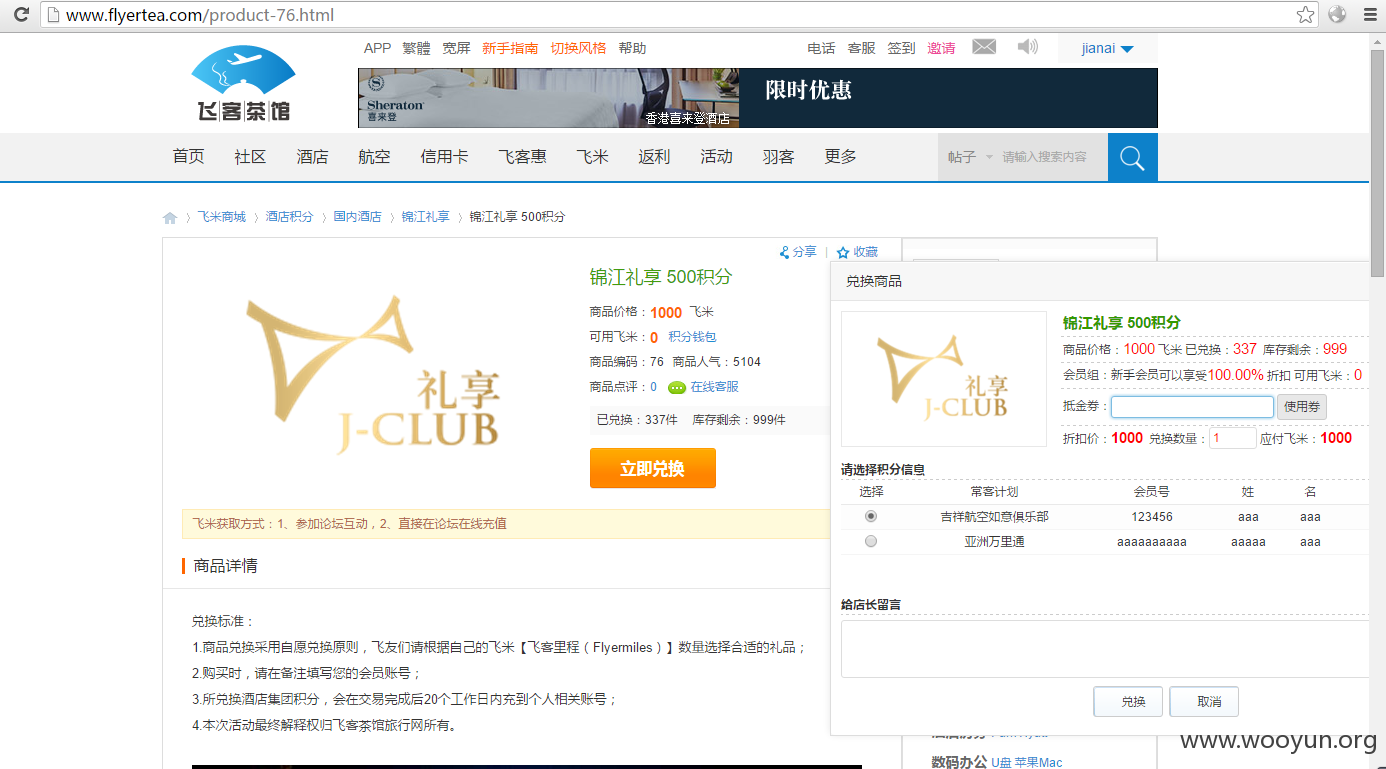Image resolution: width=1386 pixels, height=769 pixels.
Task: Click the 收藏 favorite star link
Action: pos(857,252)
